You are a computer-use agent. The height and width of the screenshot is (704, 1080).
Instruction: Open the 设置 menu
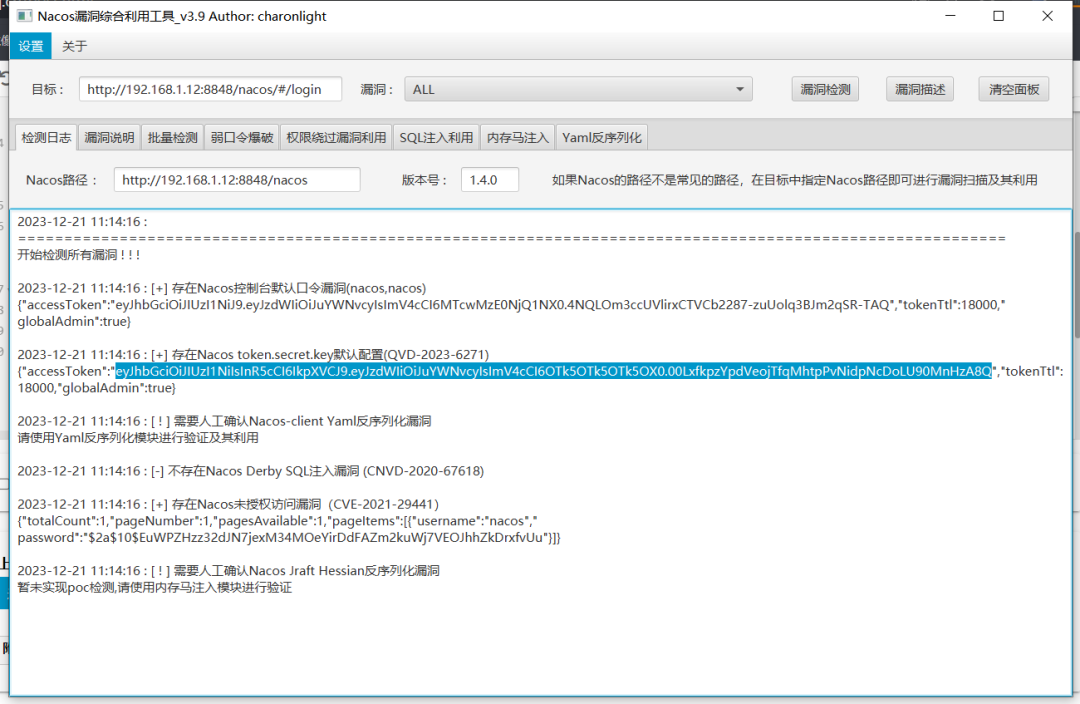coord(30,46)
